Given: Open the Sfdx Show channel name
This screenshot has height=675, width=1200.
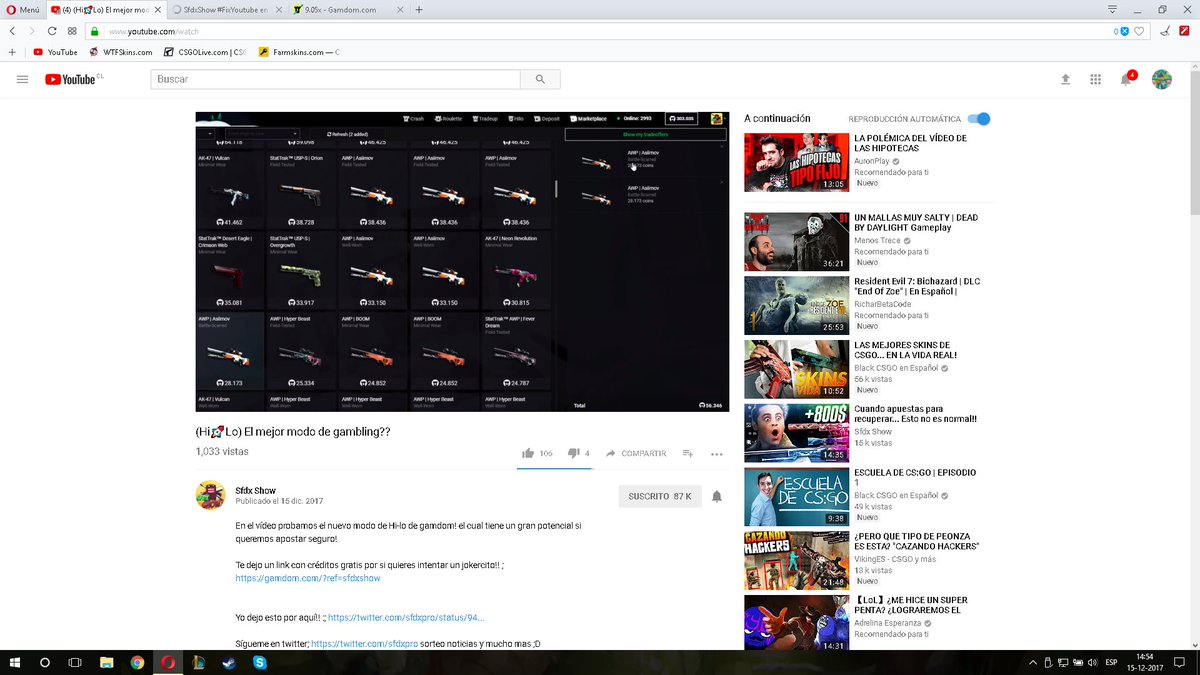Looking at the screenshot, I should click(255, 490).
